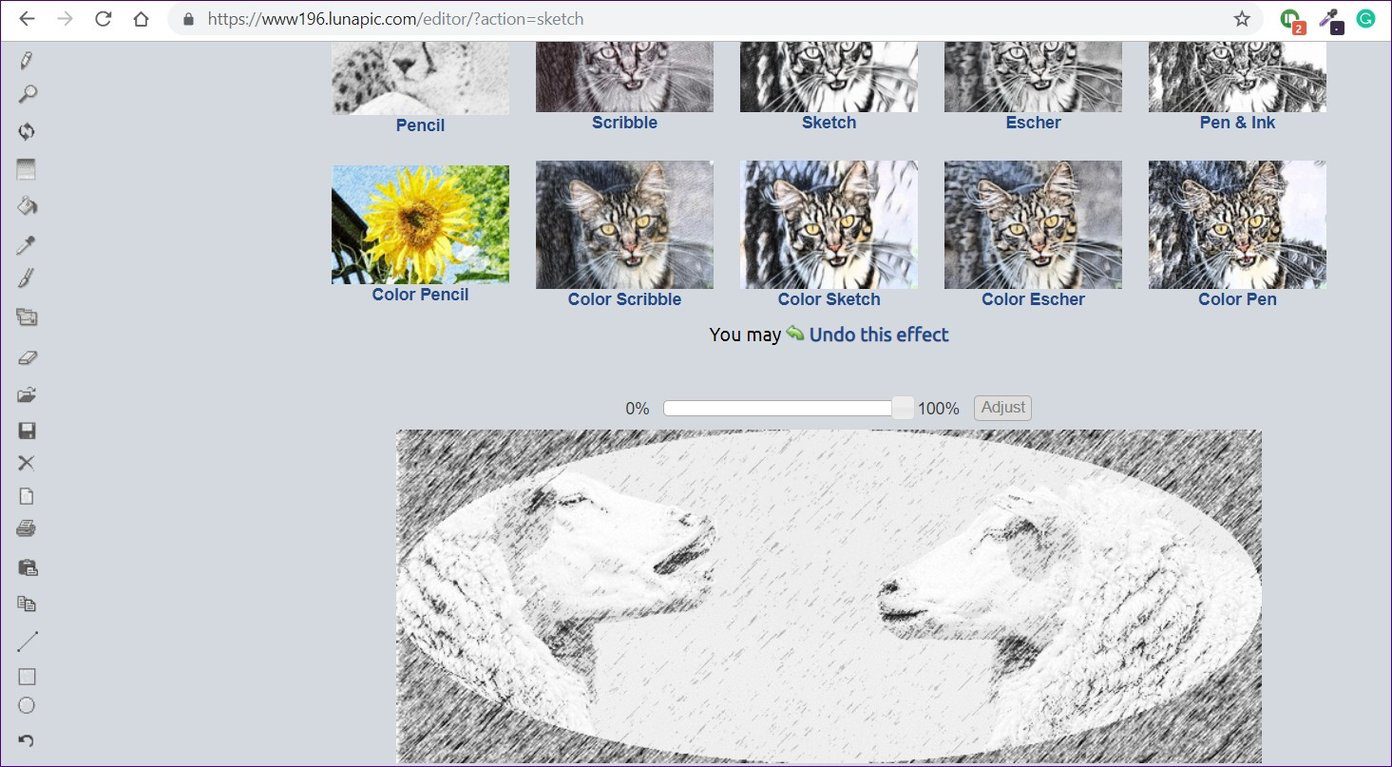Select the magnifier zoom tool
Screen dimensions: 1392x767
coord(27,94)
